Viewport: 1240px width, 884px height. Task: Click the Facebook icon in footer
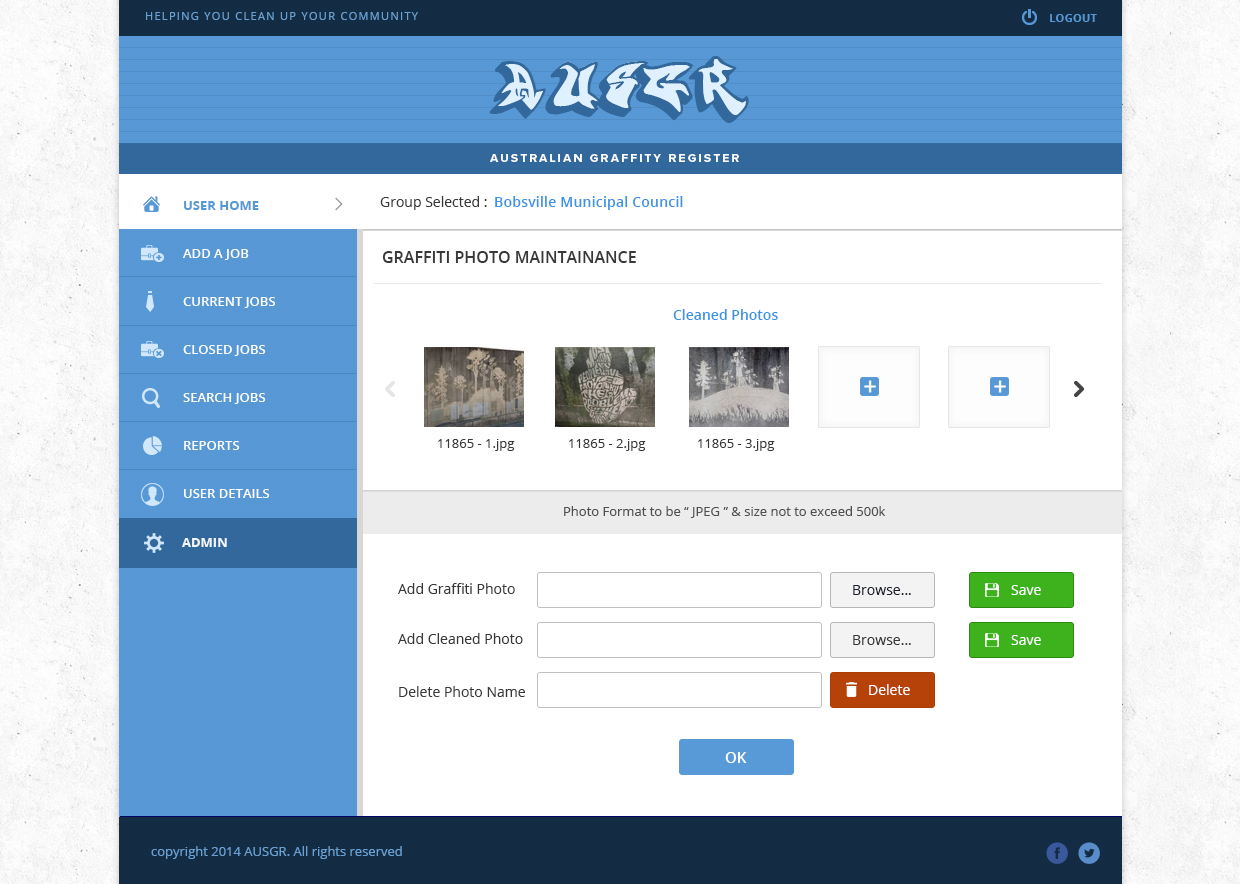[1057, 853]
